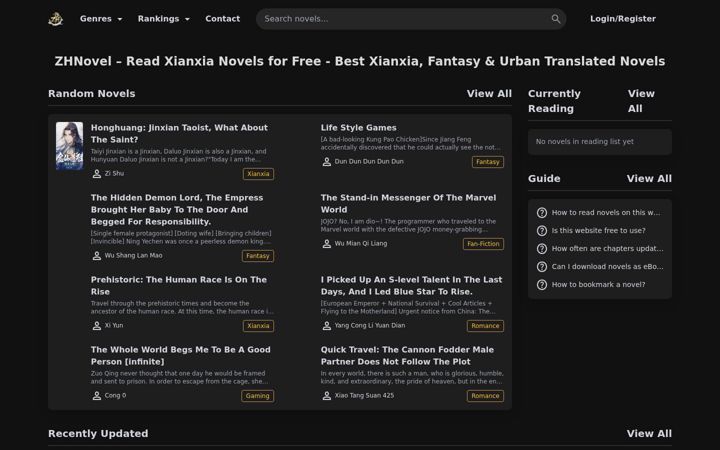Click question icon for 'How to read novels'

point(542,213)
